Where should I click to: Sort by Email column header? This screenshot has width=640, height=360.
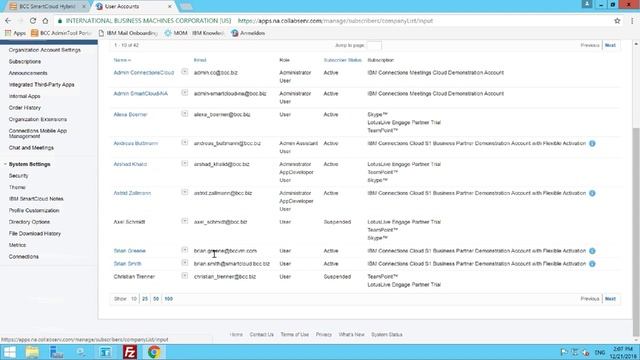coord(200,60)
